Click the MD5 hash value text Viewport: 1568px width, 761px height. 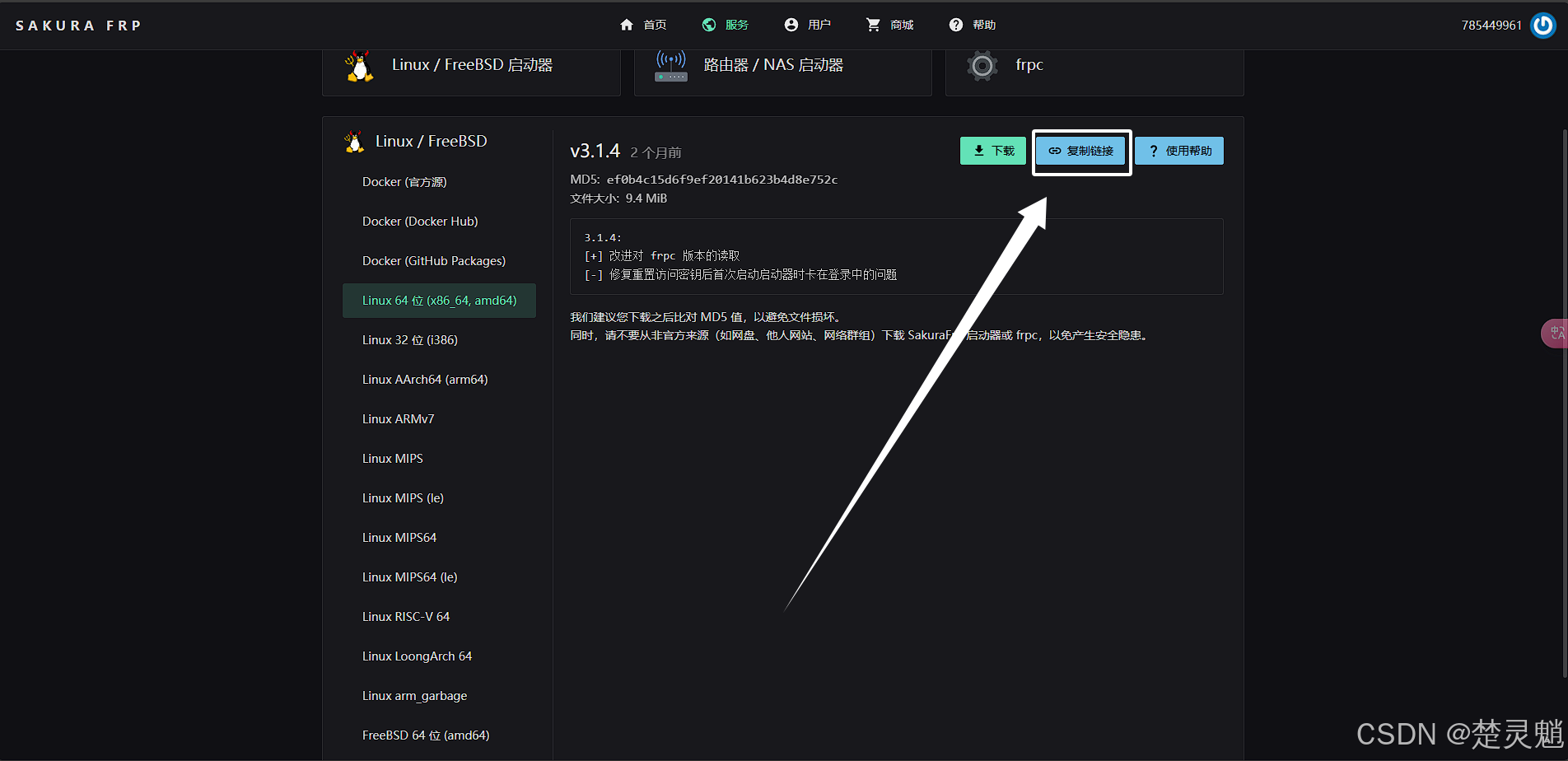tap(722, 180)
